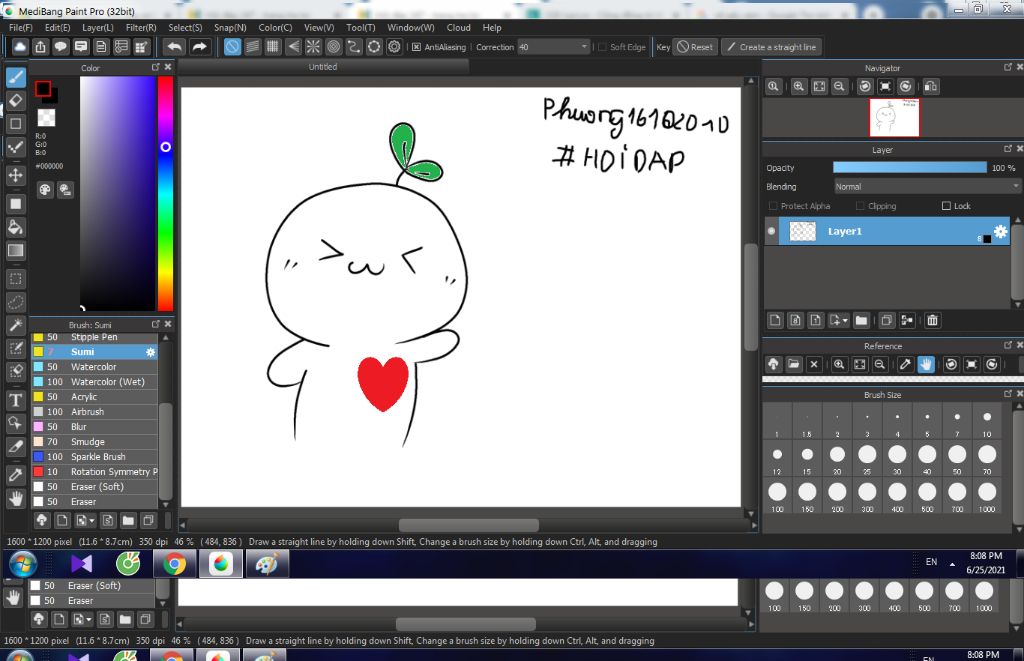Open the Snap menu

[230, 27]
